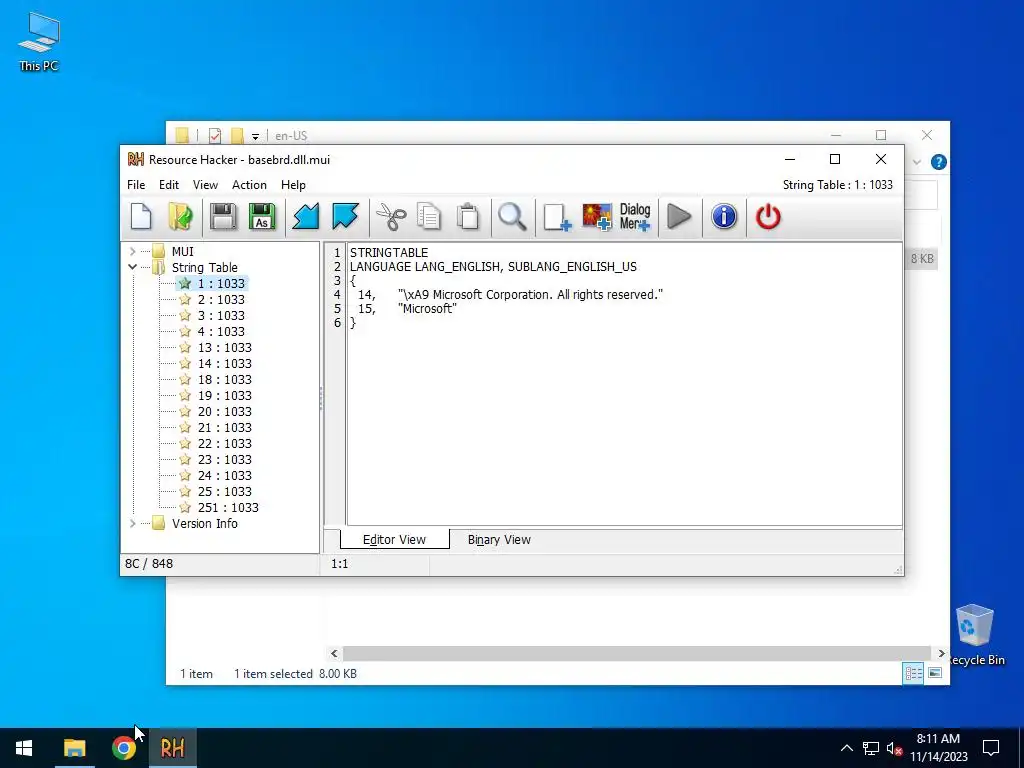Cut with the scissors icon

pos(391,217)
